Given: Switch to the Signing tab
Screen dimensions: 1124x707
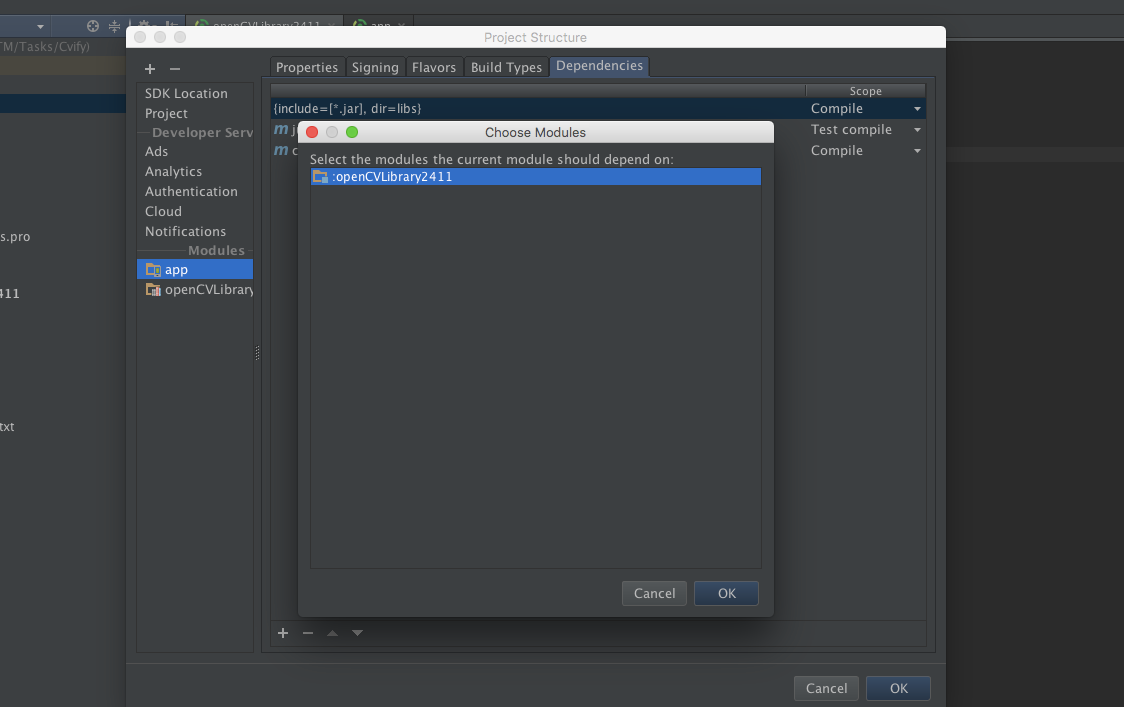Looking at the screenshot, I should [375, 67].
